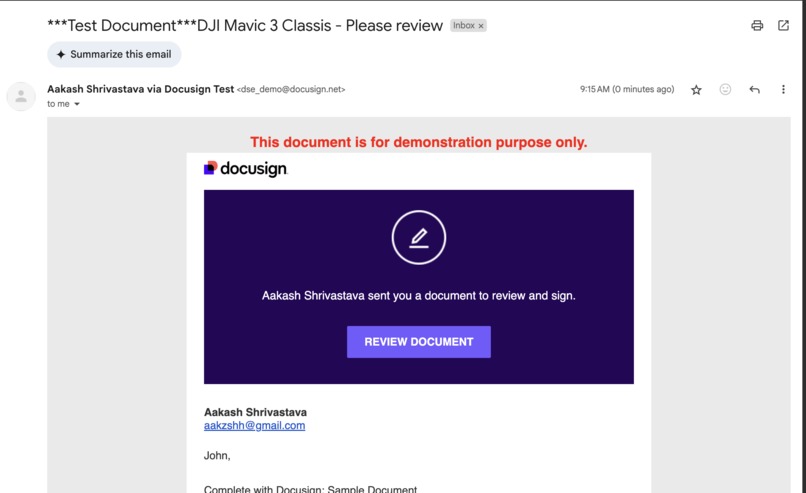Click the pen signature circle icon

tap(418, 238)
